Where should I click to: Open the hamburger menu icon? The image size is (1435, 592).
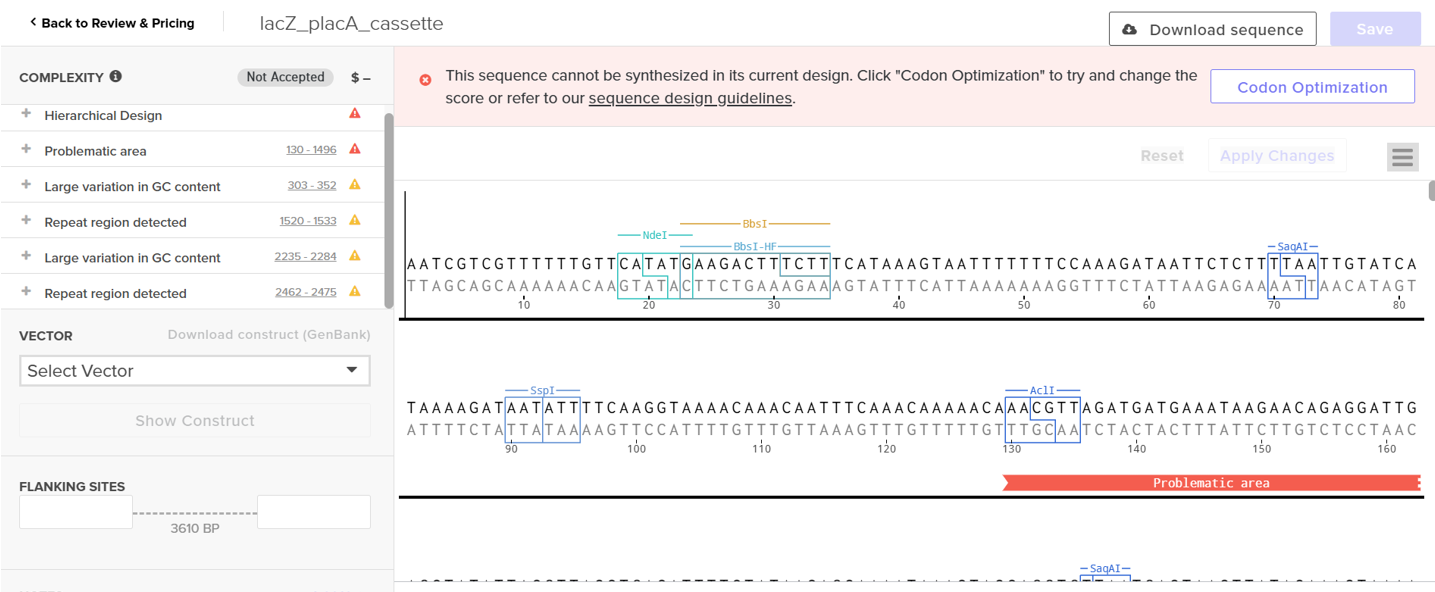pyautogui.click(x=1402, y=157)
